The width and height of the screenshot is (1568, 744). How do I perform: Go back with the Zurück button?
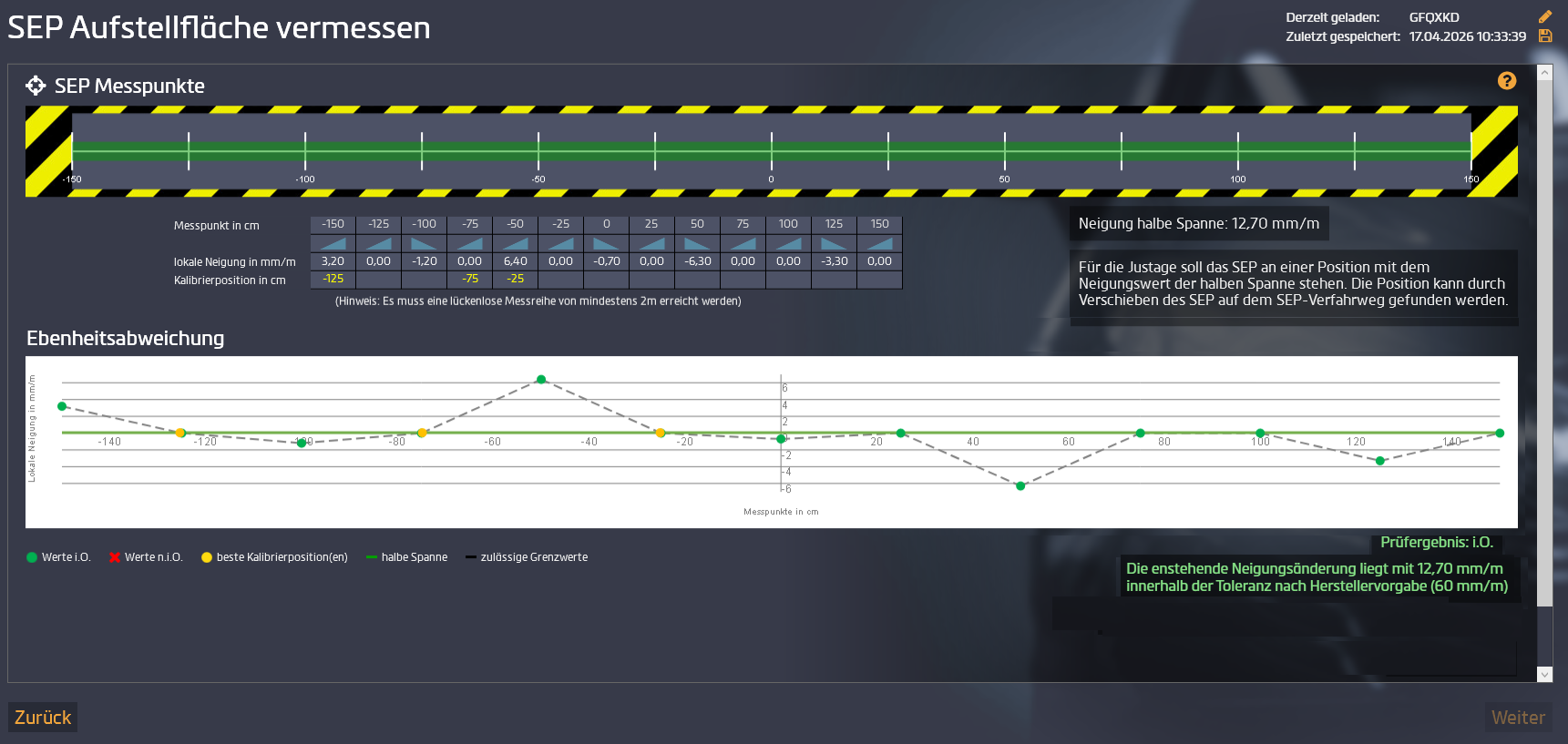tap(43, 718)
